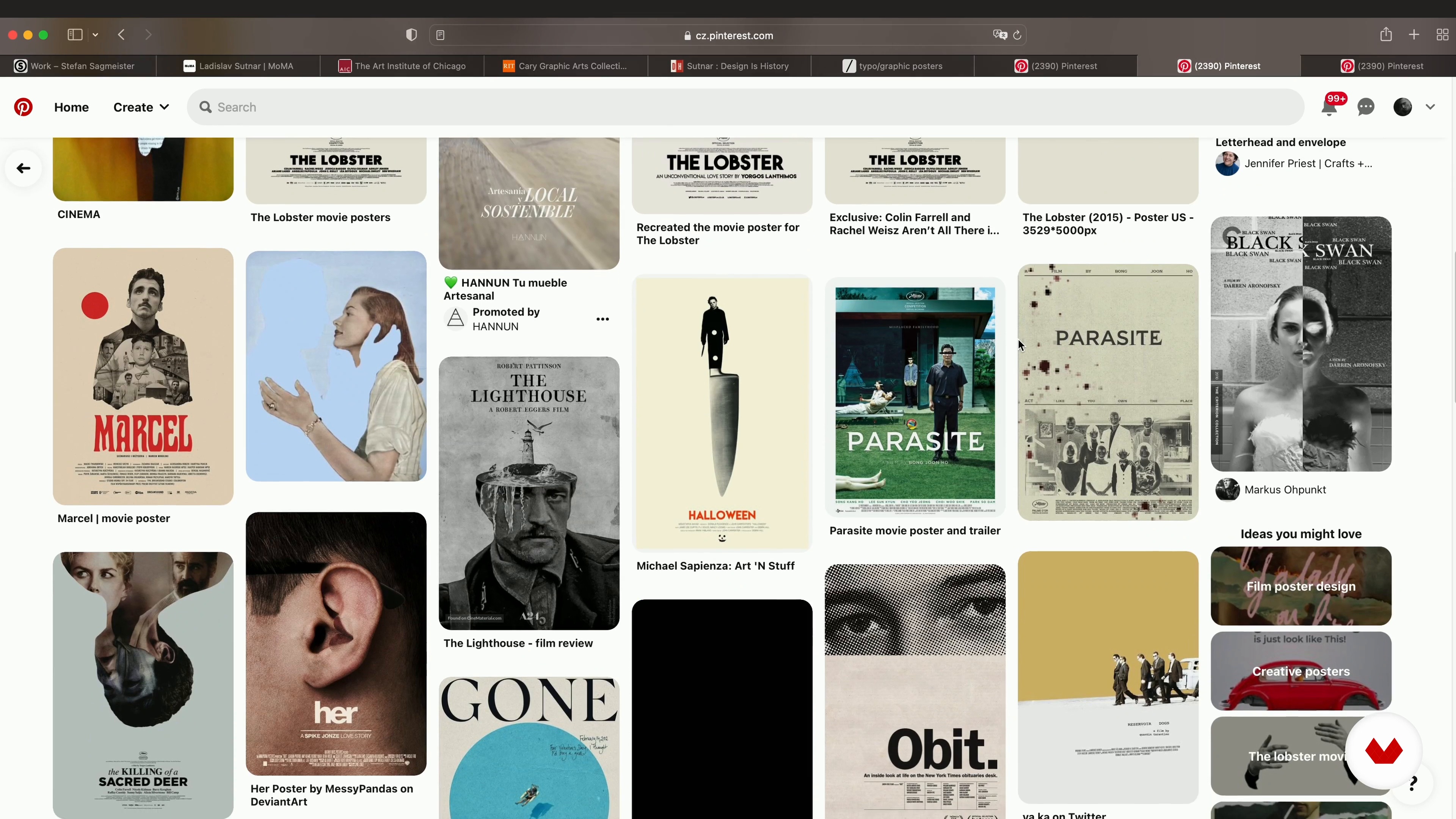This screenshot has height=819, width=1456.
Task: Open the beige Parasite poster with blood spots
Action: point(1108,392)
